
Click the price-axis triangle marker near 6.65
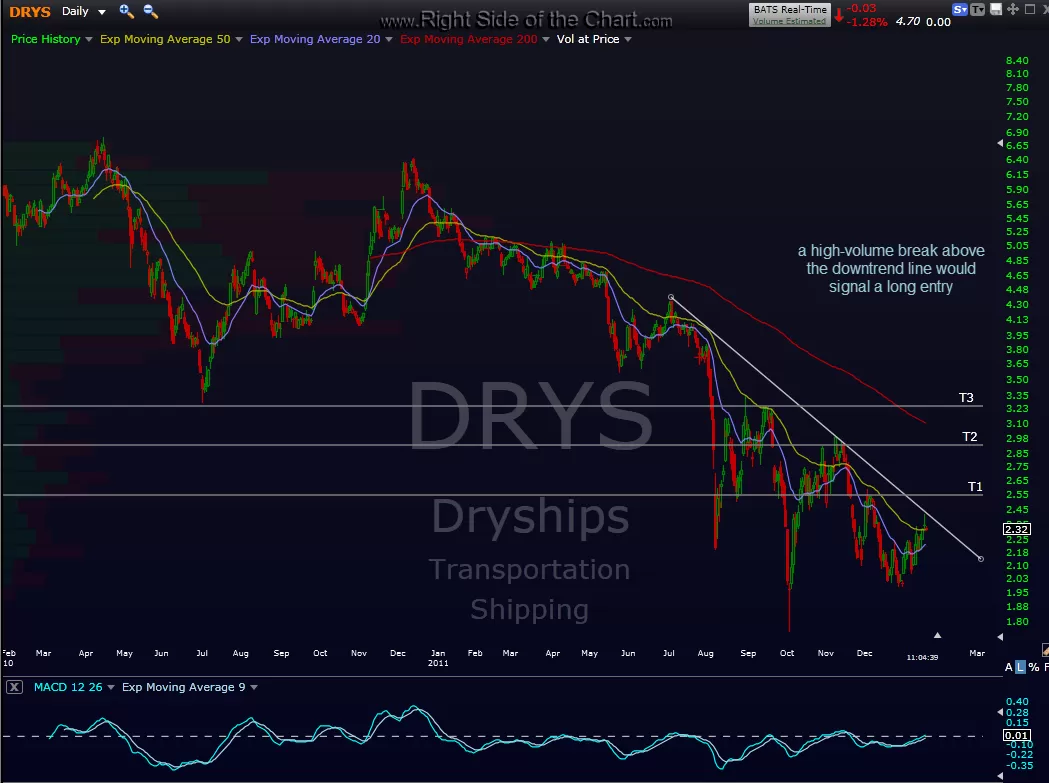pos(1000,143)
